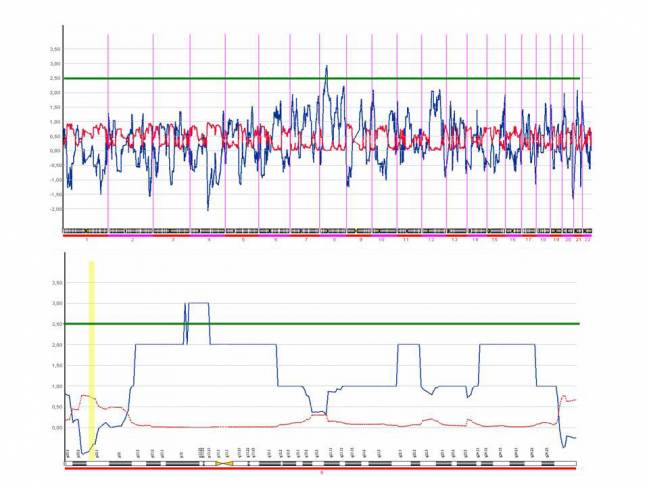The height and width of the screenshot is (487, 649).
Task: Click chromosome label 22 under the genome-wide plot
Action: click(587, 240)
